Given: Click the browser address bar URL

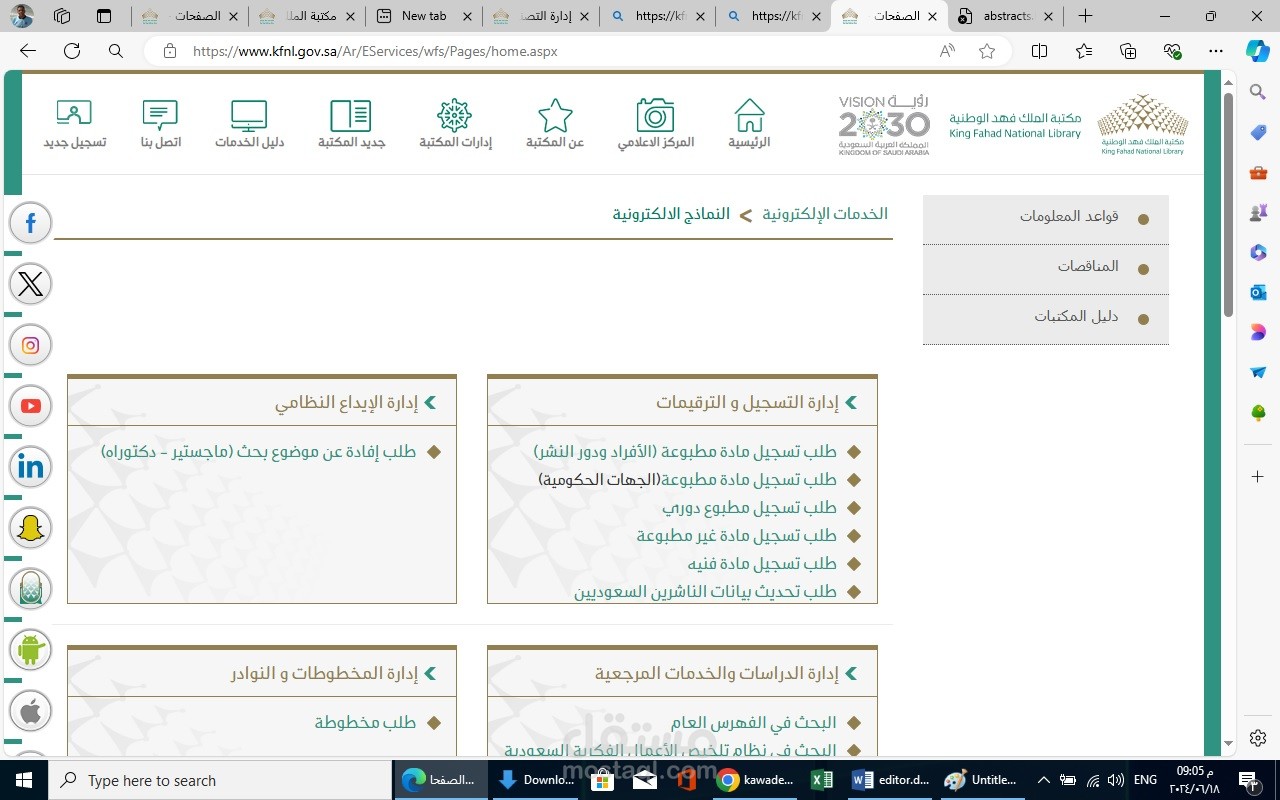Looking at the screenshot, I should [375, 51].
